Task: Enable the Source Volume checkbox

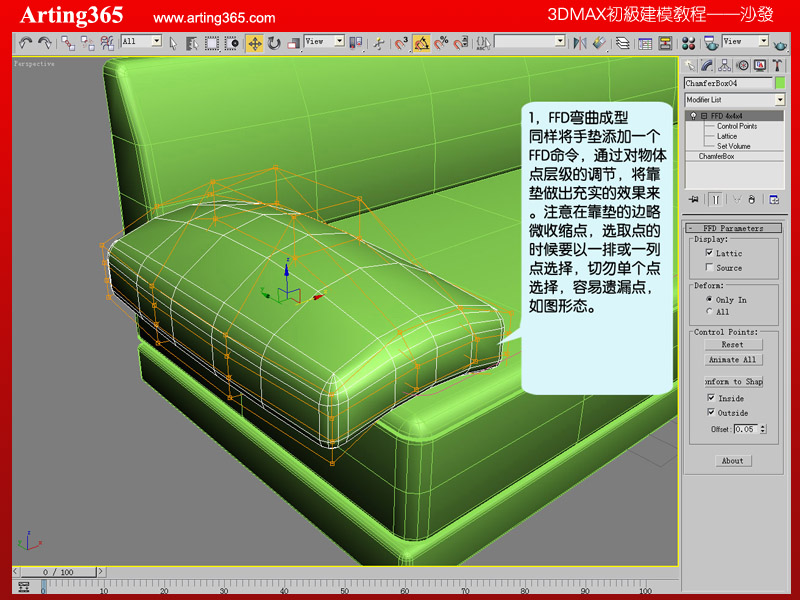Action: 709,267
